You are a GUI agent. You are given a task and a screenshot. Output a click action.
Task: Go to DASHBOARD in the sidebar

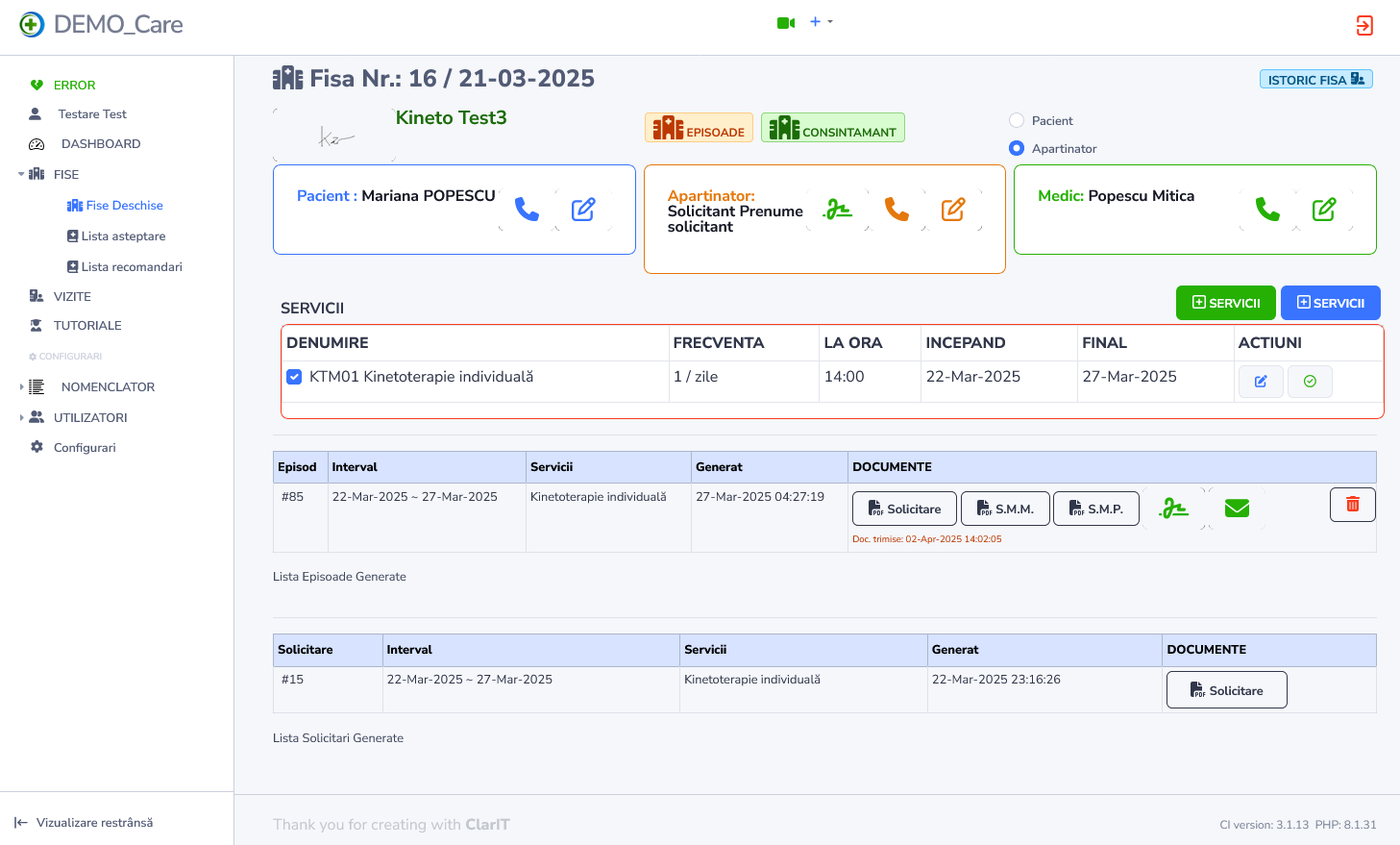pyautogui.click(x=100, y=144)
